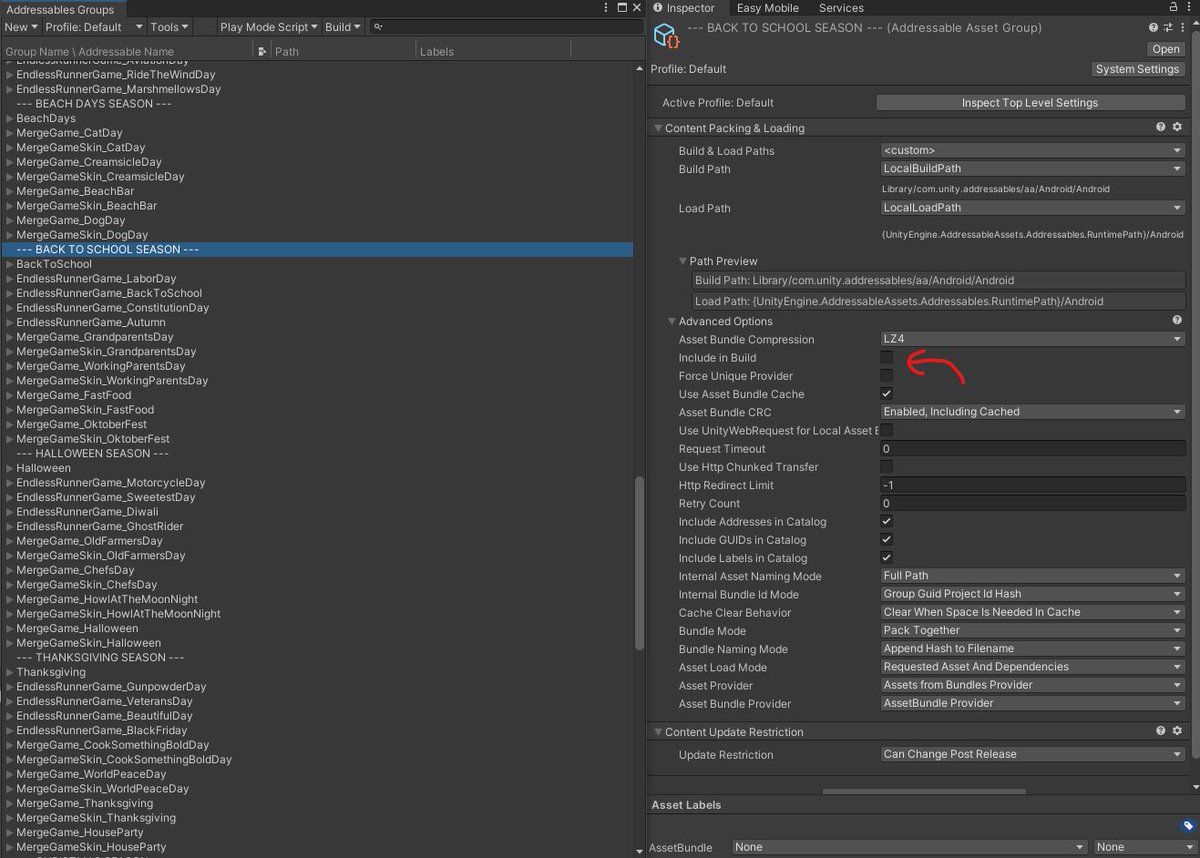Select the --- HALLOWEEN SEASON --- row
This screenshot has height=858, width=1200.
coord(317,453)
